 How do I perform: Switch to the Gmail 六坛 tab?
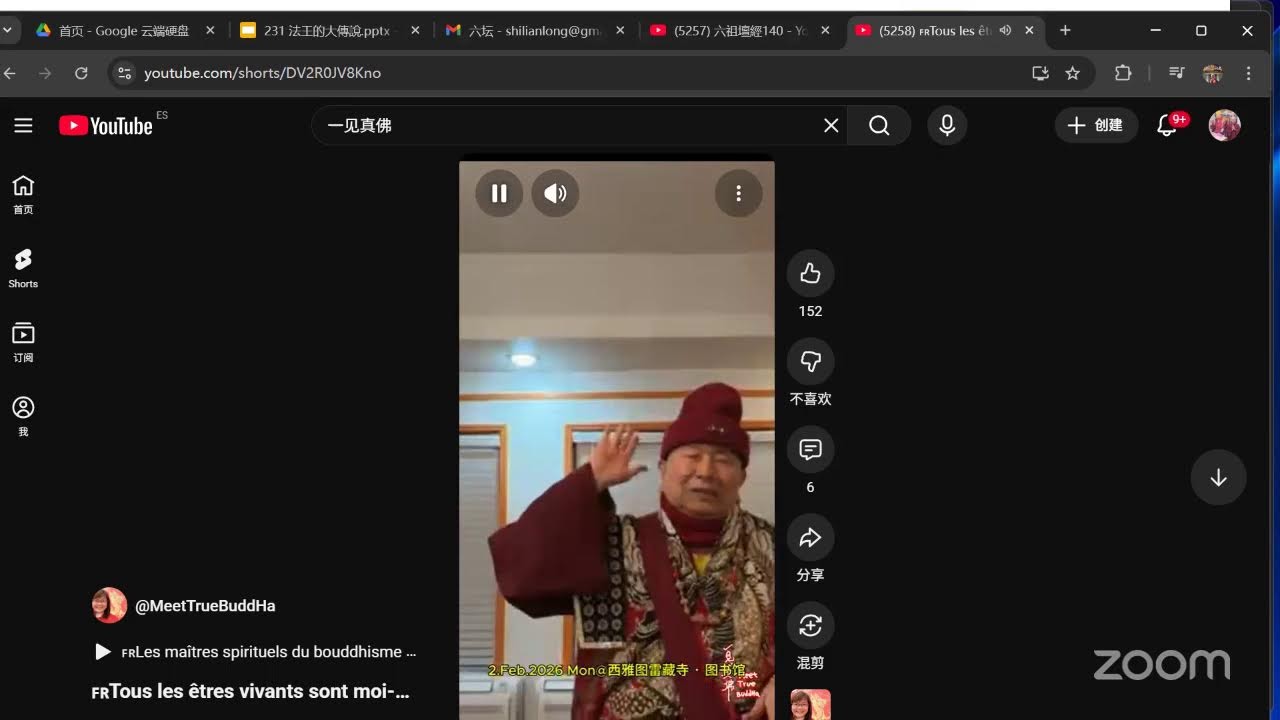point(535,31)
